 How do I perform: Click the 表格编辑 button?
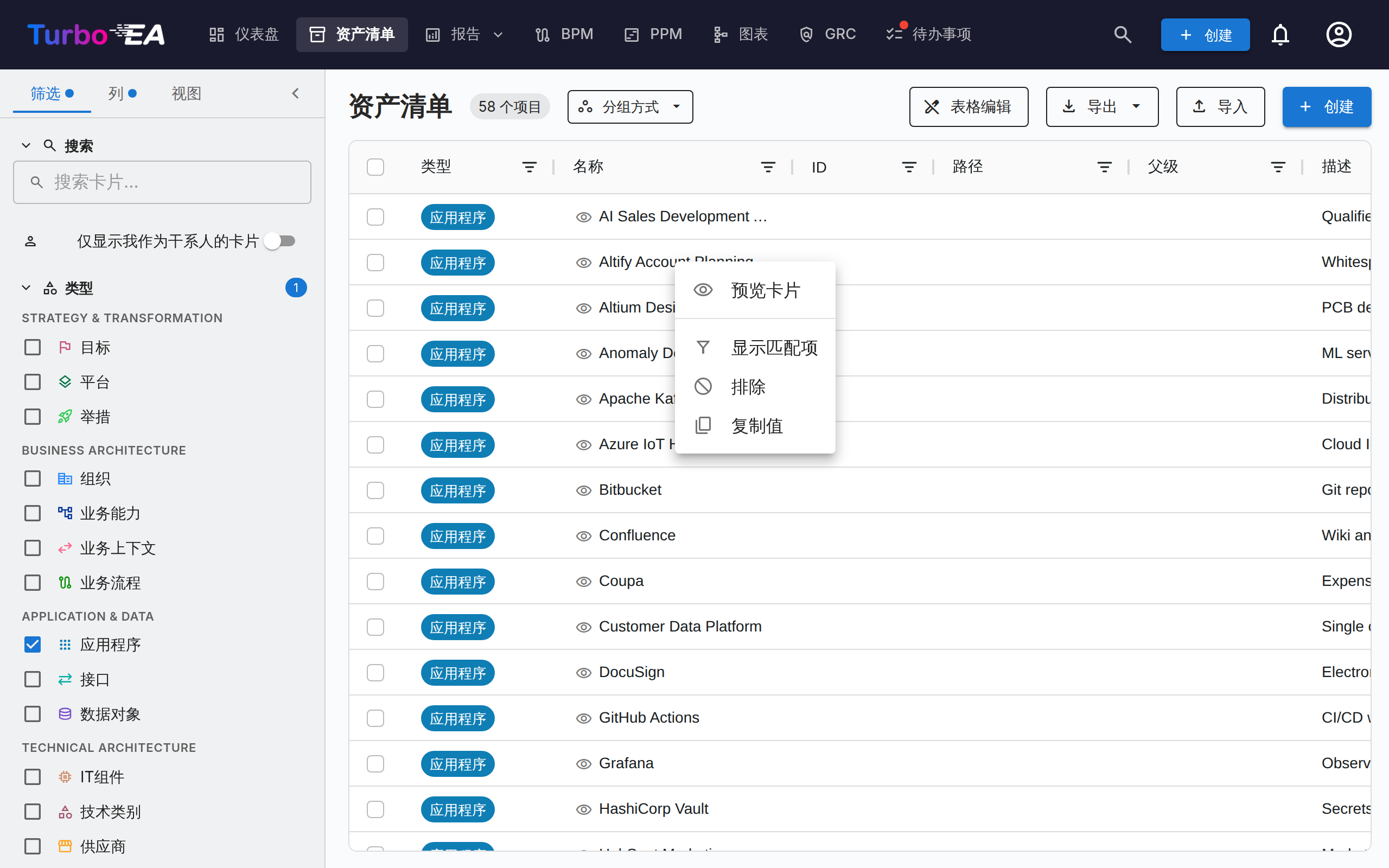point(969,107)
